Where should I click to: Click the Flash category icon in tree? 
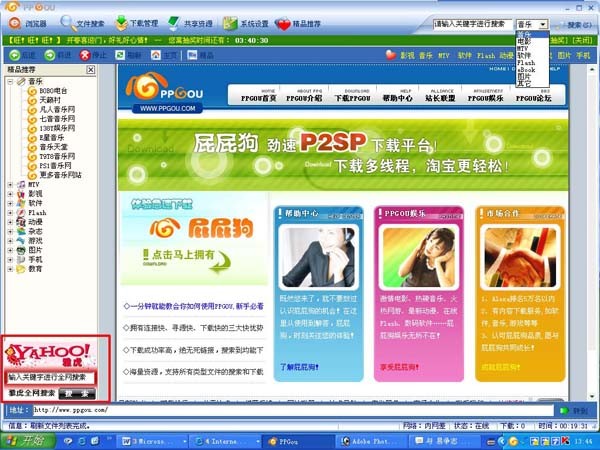[21, 213]
